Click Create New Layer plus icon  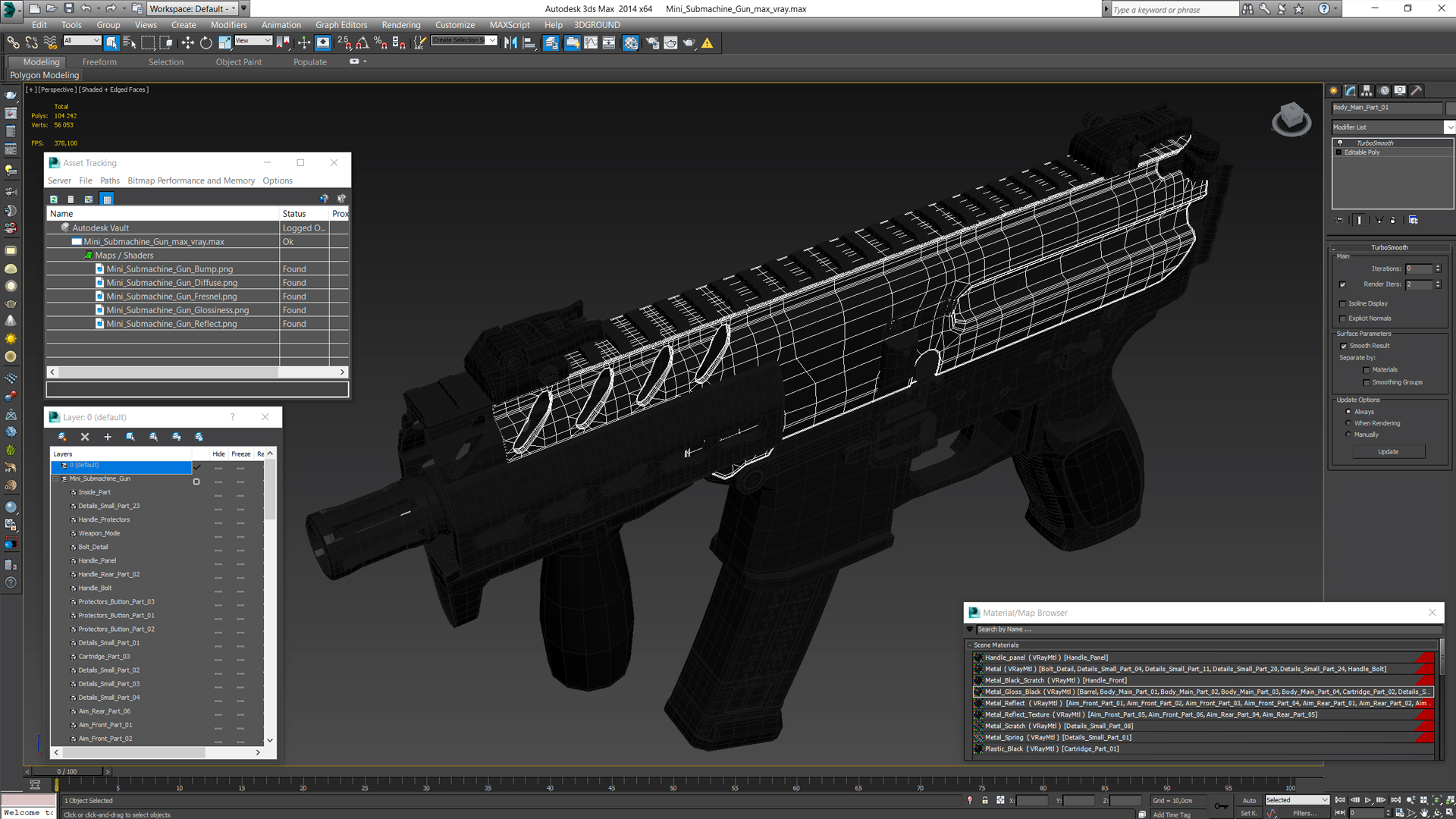pyautogui.click(x=108, y=437)
